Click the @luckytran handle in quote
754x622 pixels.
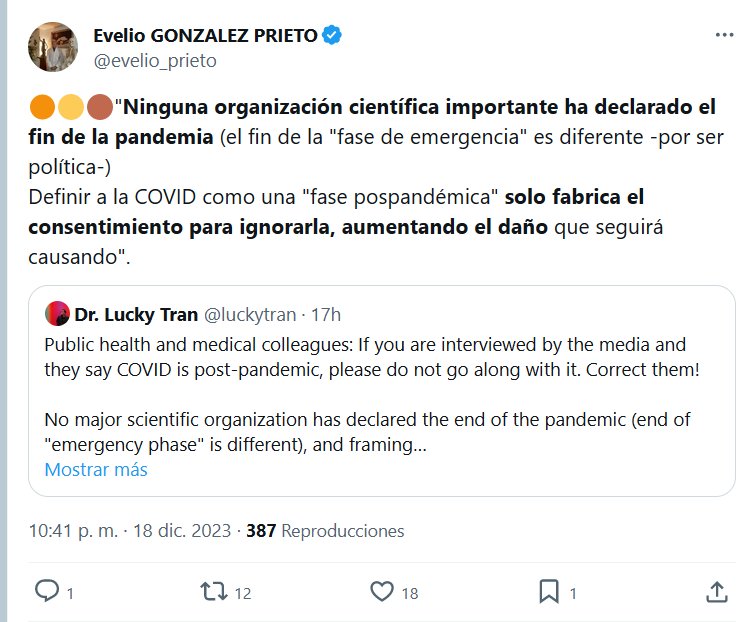coord(250,315)
